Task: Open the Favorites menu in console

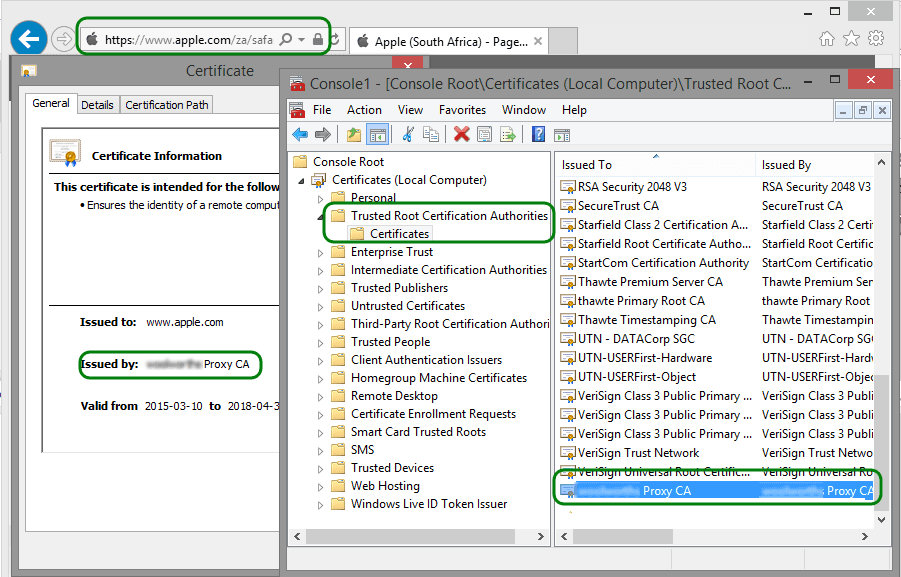Action: coord(463,110)
